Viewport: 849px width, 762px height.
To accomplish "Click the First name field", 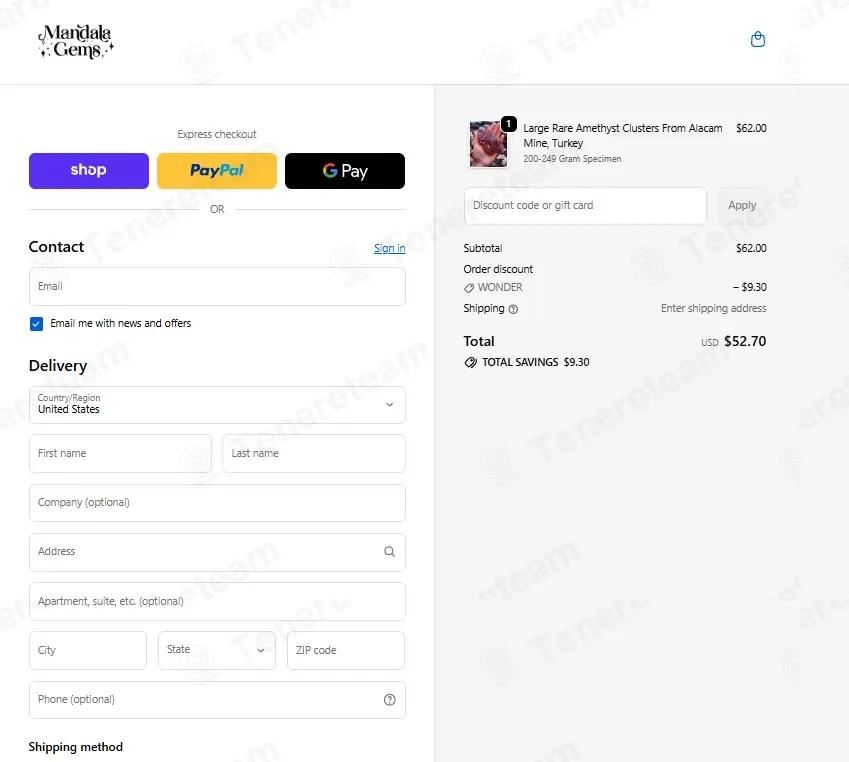I will pos(120,453).
